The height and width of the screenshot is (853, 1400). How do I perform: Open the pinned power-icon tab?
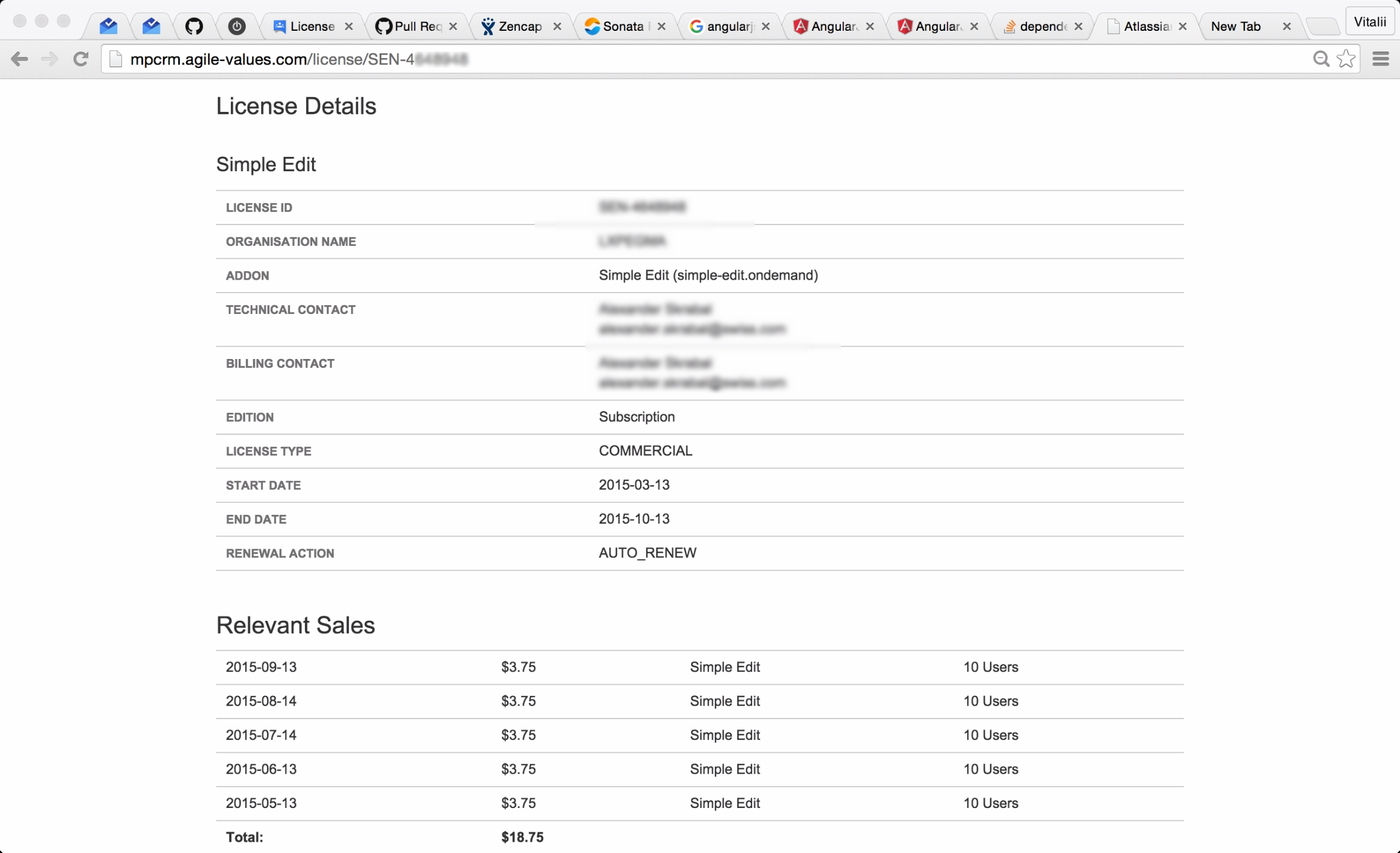pos(237,26)
